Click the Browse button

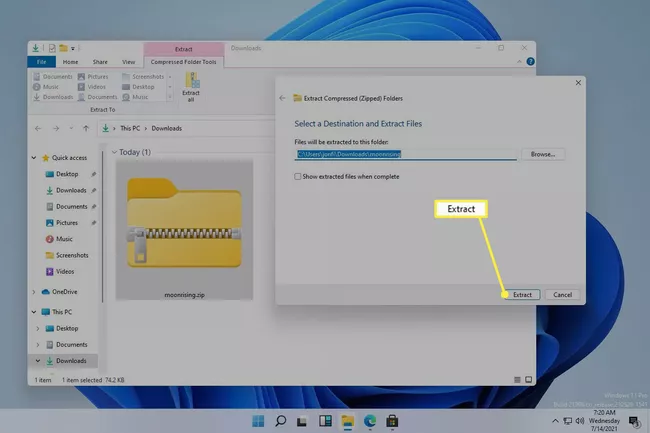click(x=542, y=154)
